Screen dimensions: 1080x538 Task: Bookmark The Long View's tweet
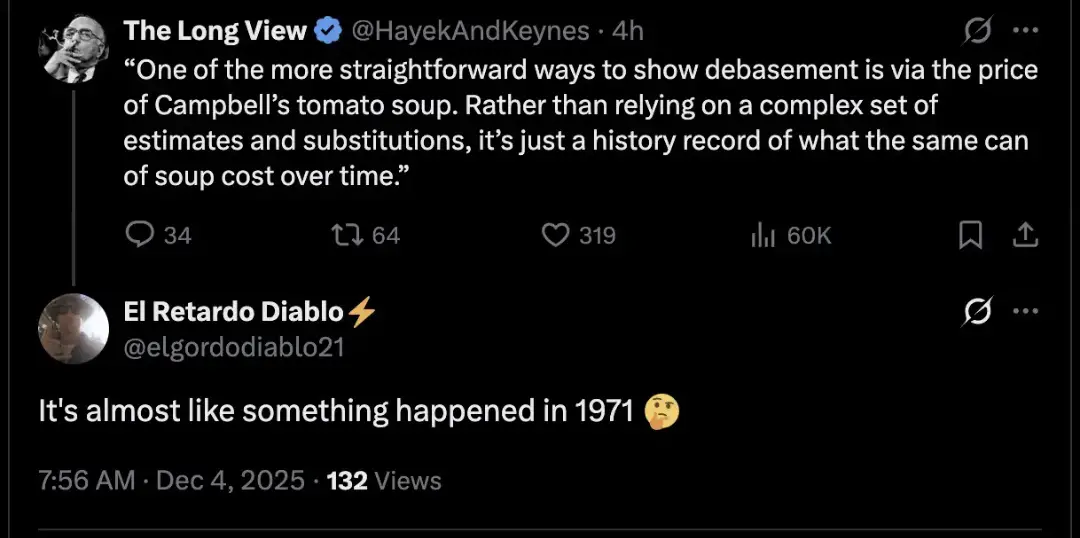pyautogui.click(x=969, y=235)
